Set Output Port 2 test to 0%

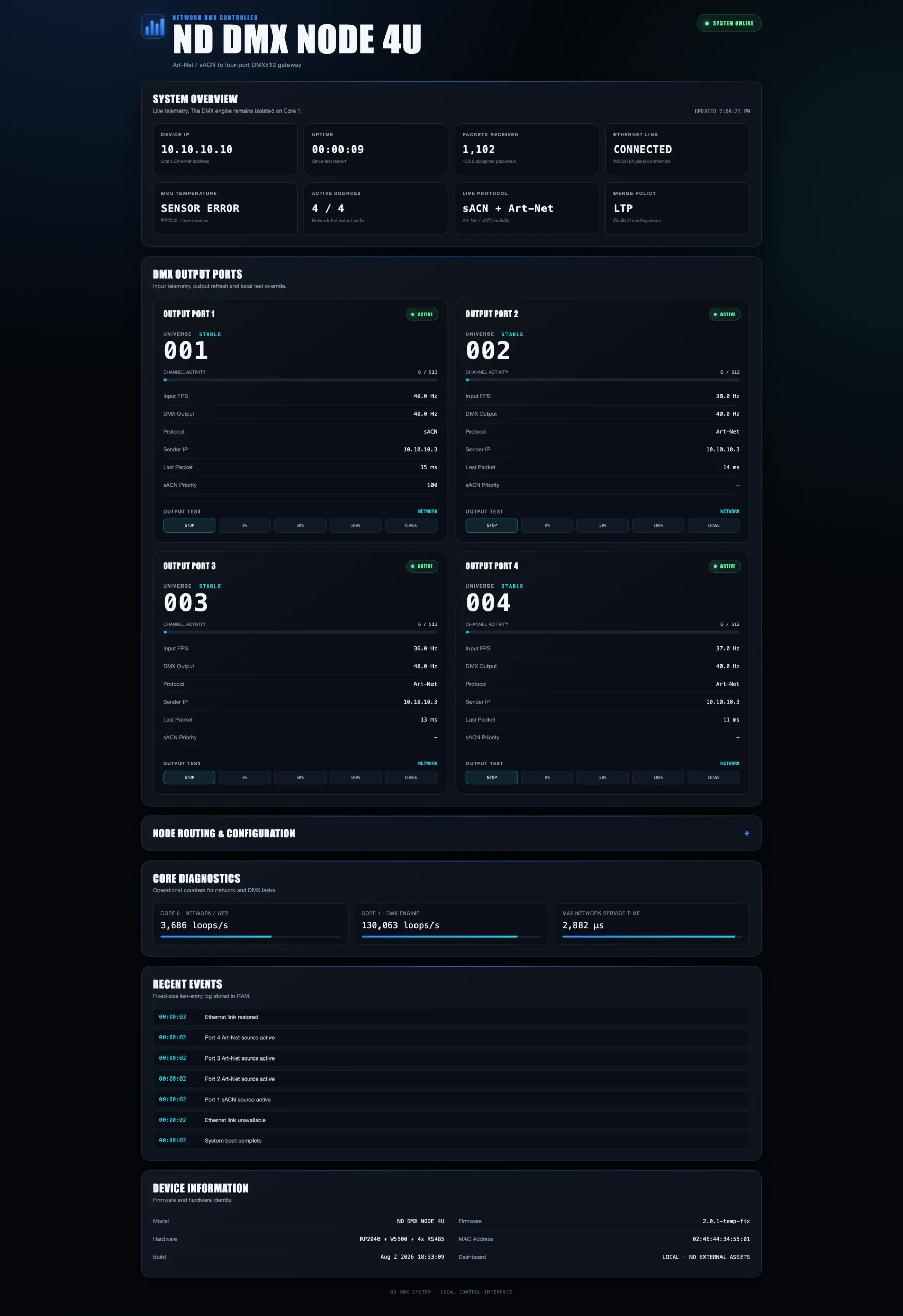[547, 525]
